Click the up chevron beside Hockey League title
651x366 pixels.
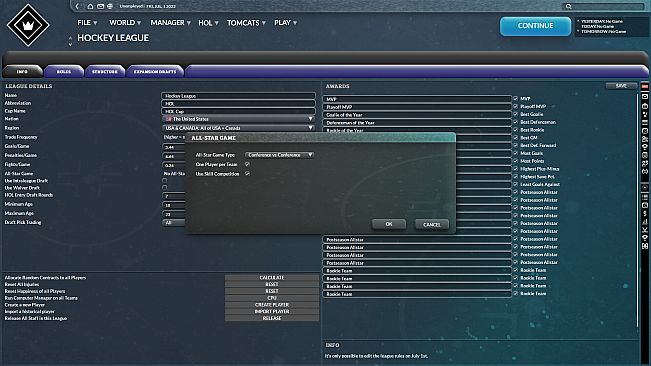70,38
